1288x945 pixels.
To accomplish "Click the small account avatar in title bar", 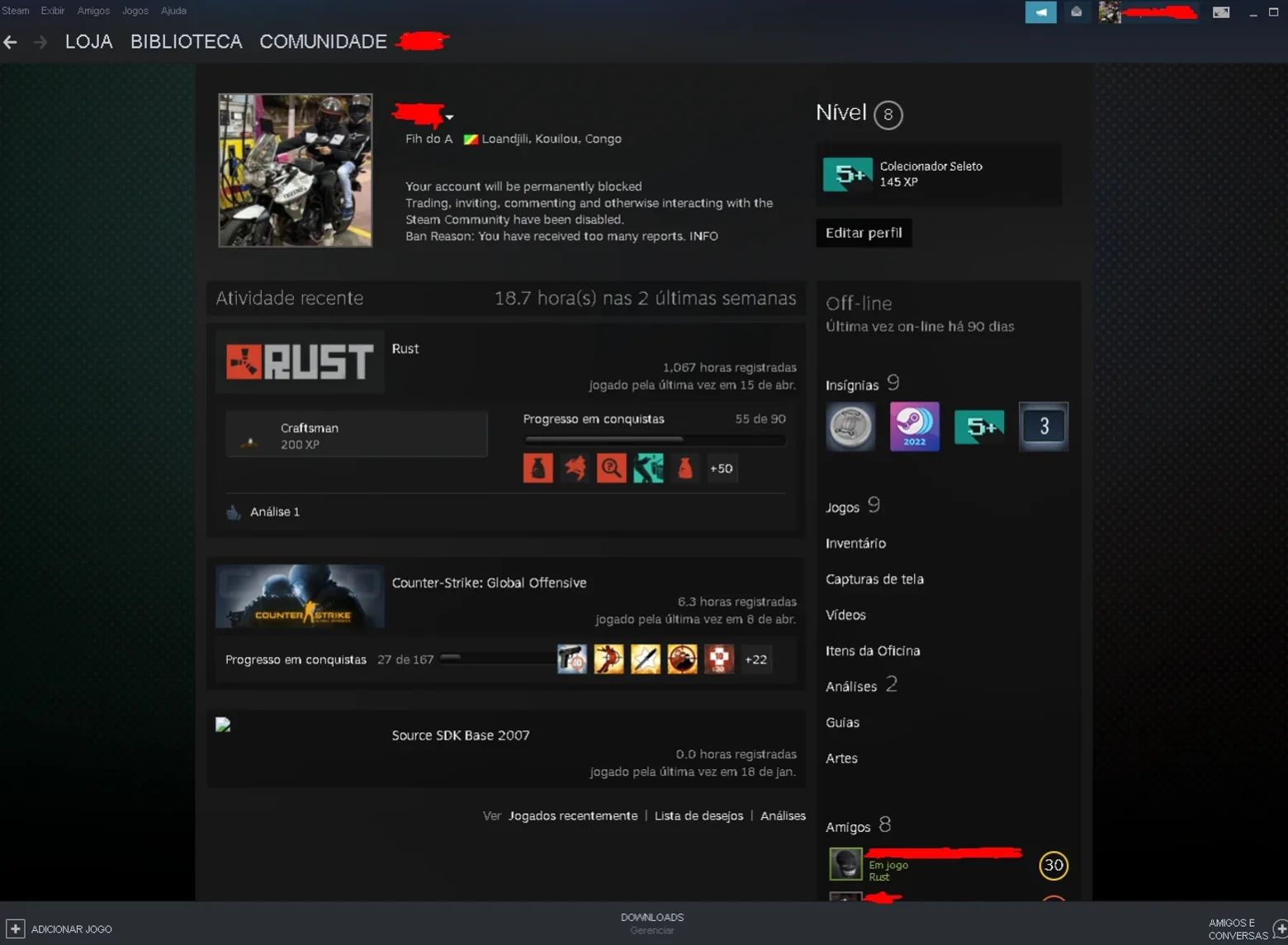I will click(x=1109, y=12).
